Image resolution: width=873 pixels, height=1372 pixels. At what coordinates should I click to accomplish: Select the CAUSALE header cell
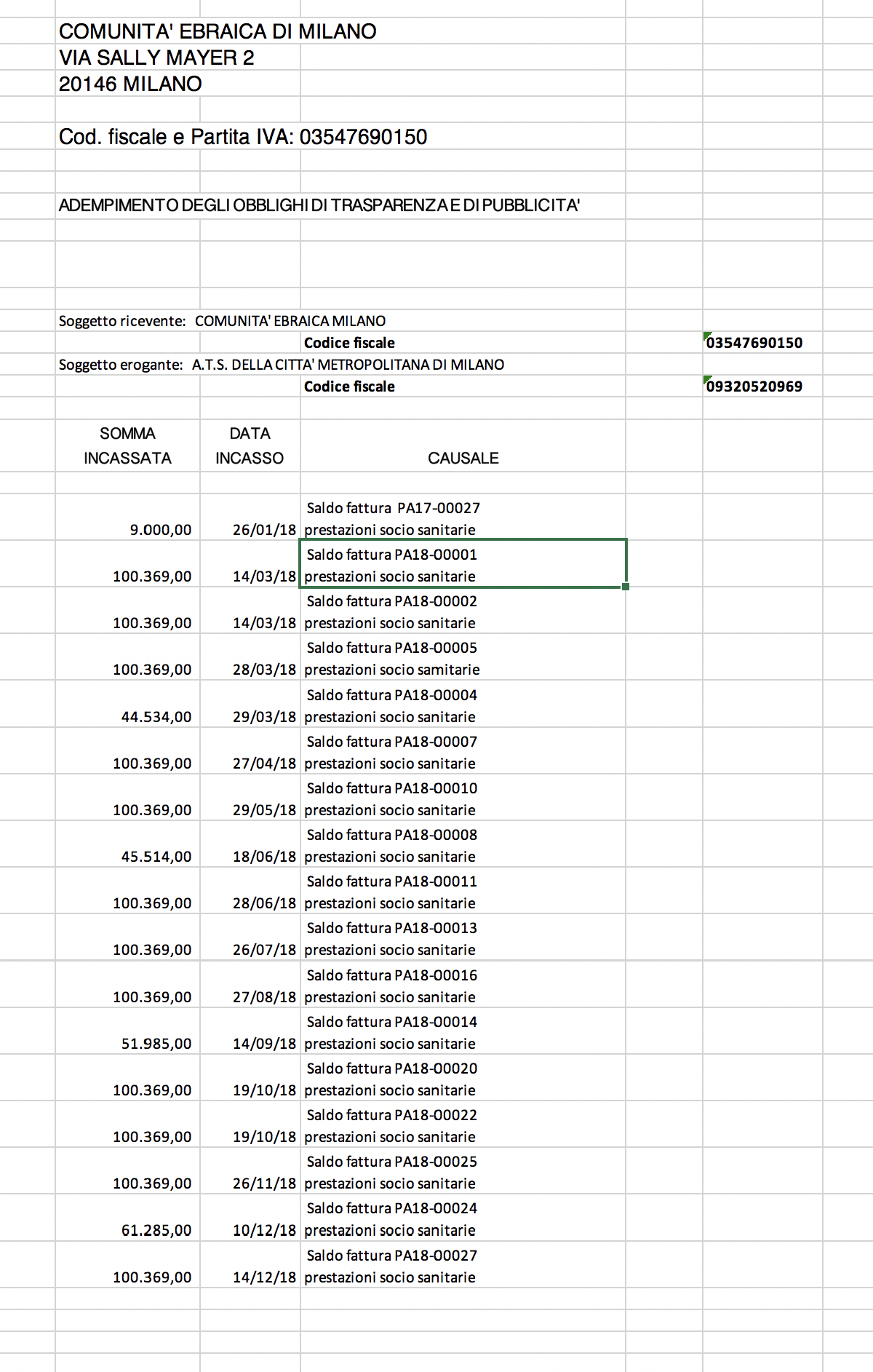[463, 458]
